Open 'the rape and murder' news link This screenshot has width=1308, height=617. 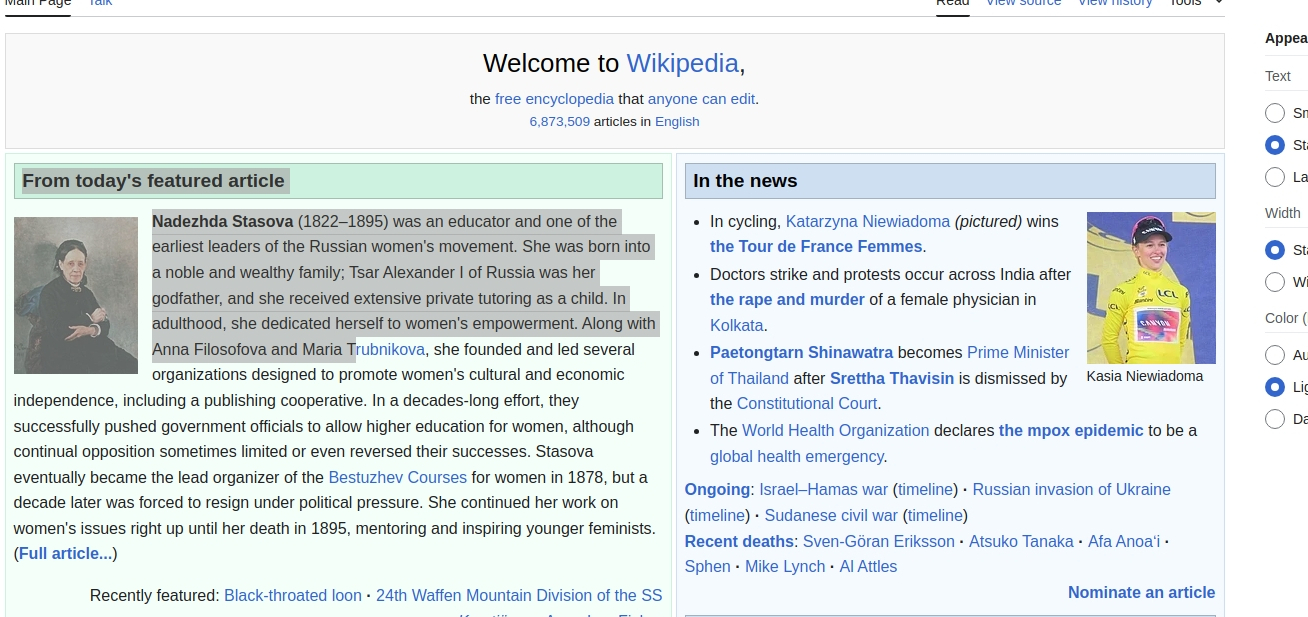pos(787,299)
